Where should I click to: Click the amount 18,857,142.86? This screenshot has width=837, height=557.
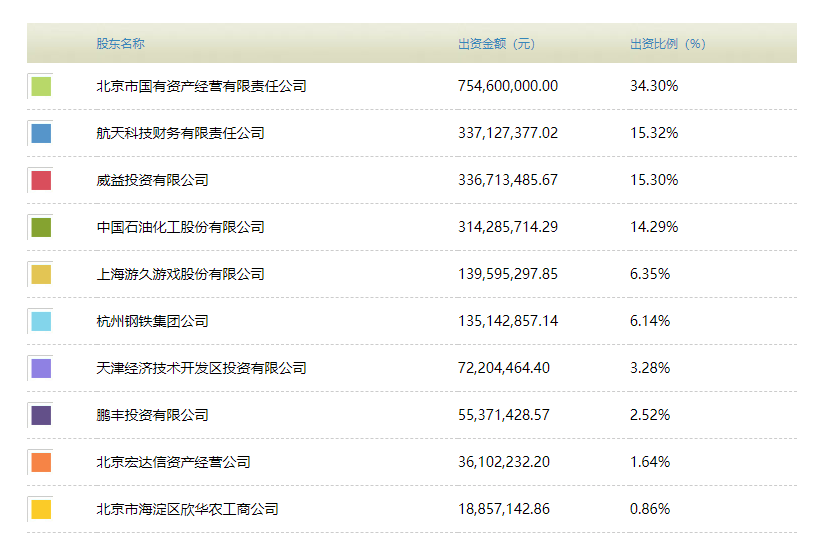pyautogui.click(x=504, y=509)
